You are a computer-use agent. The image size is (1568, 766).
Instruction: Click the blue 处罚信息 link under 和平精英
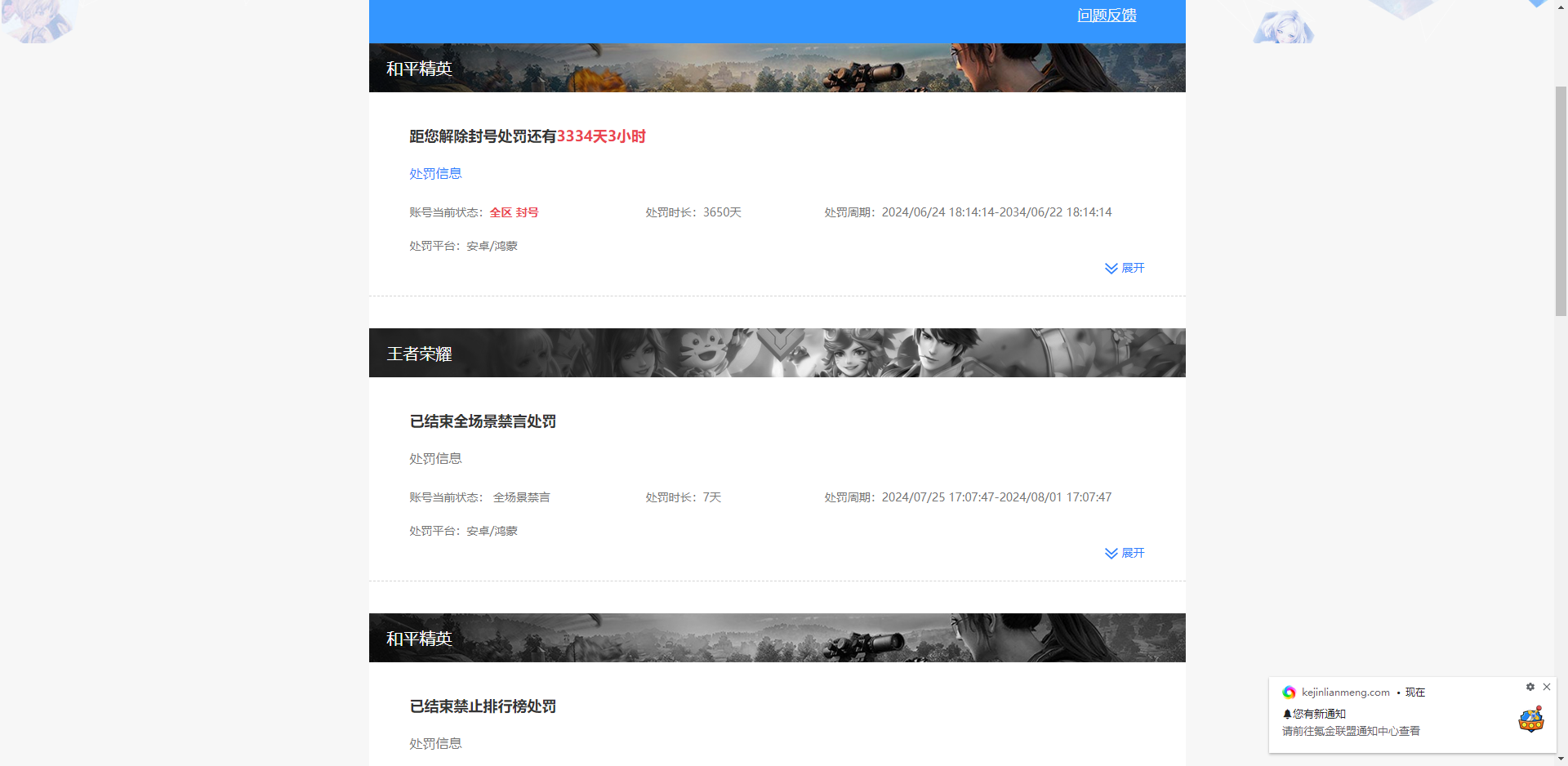coord(435,173)
